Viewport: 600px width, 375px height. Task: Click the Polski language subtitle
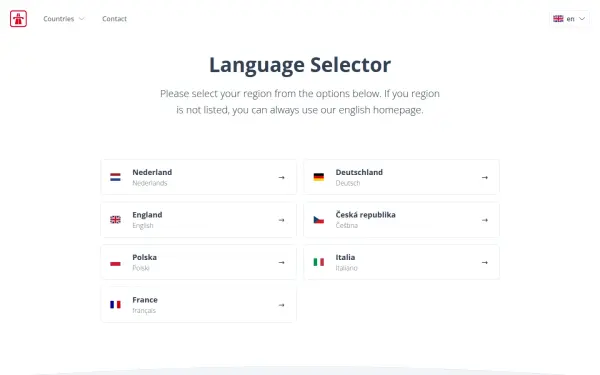(141, 268)
